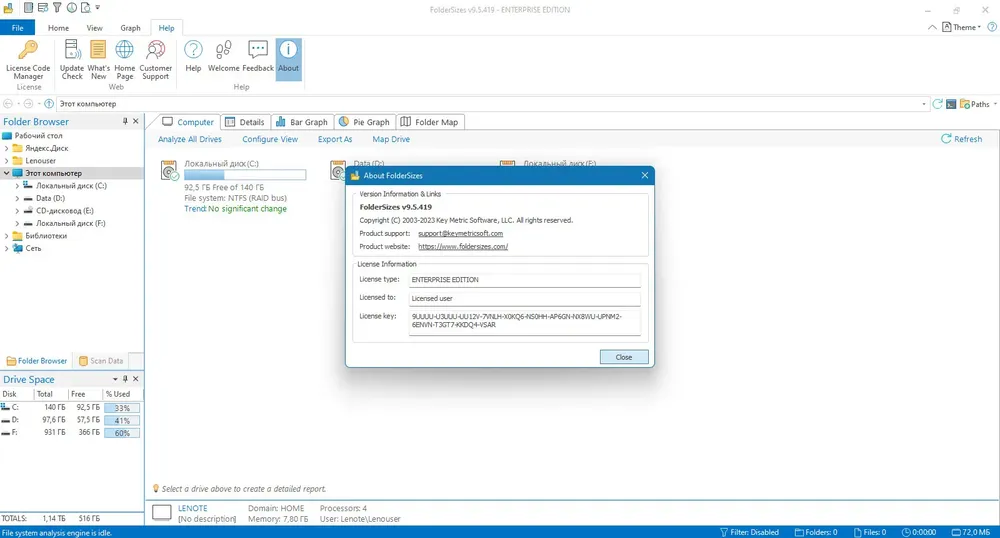This screenshot has height=538, width=1000.
Task: Open the foldersizes.com website link
Action: (x=463, y=247)
